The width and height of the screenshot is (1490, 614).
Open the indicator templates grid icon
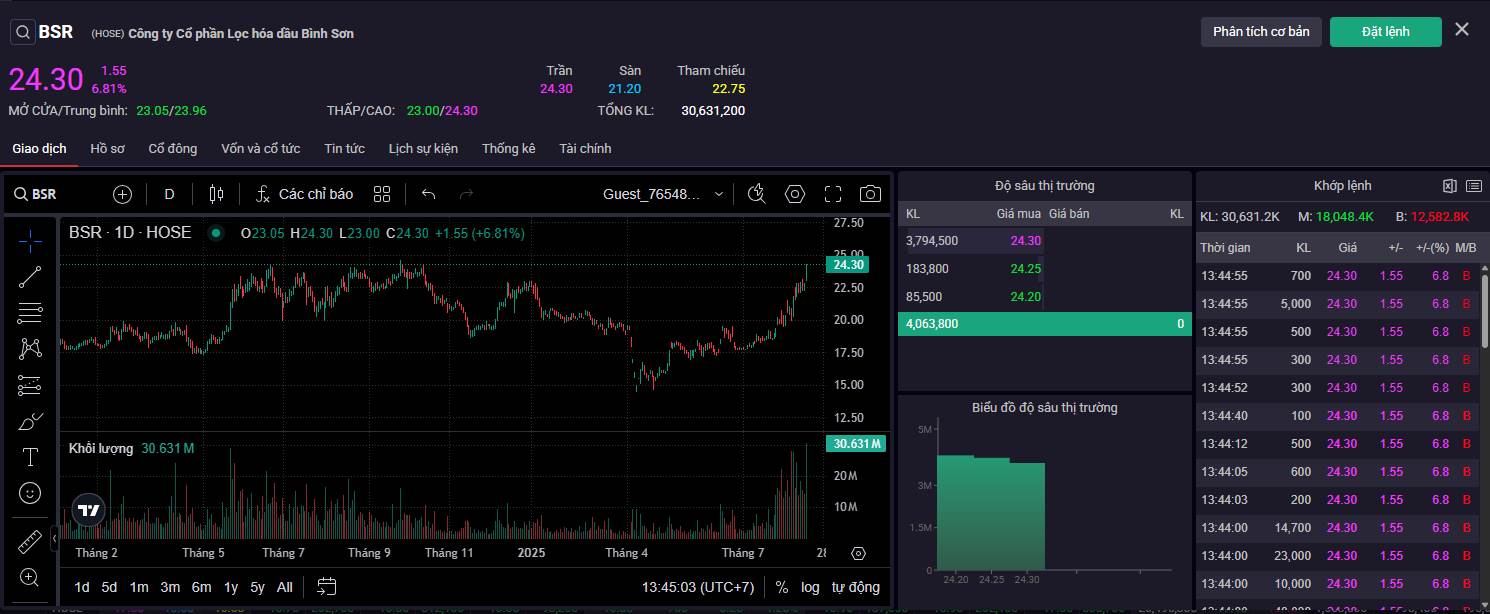coord(382,194)
